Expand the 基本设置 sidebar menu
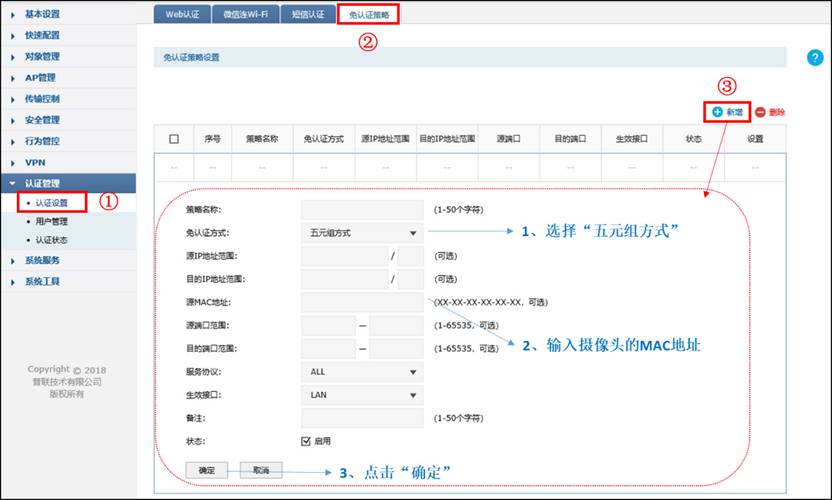The image size is (832, 500). [42, 14]
